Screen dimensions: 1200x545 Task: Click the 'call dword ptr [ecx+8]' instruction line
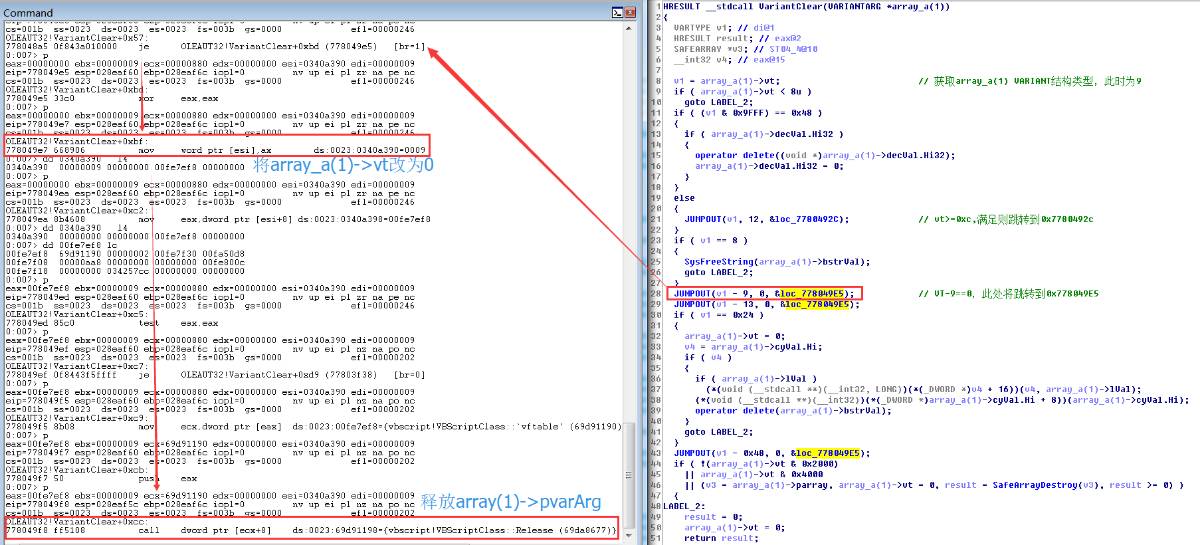click(x=310, y=529)
